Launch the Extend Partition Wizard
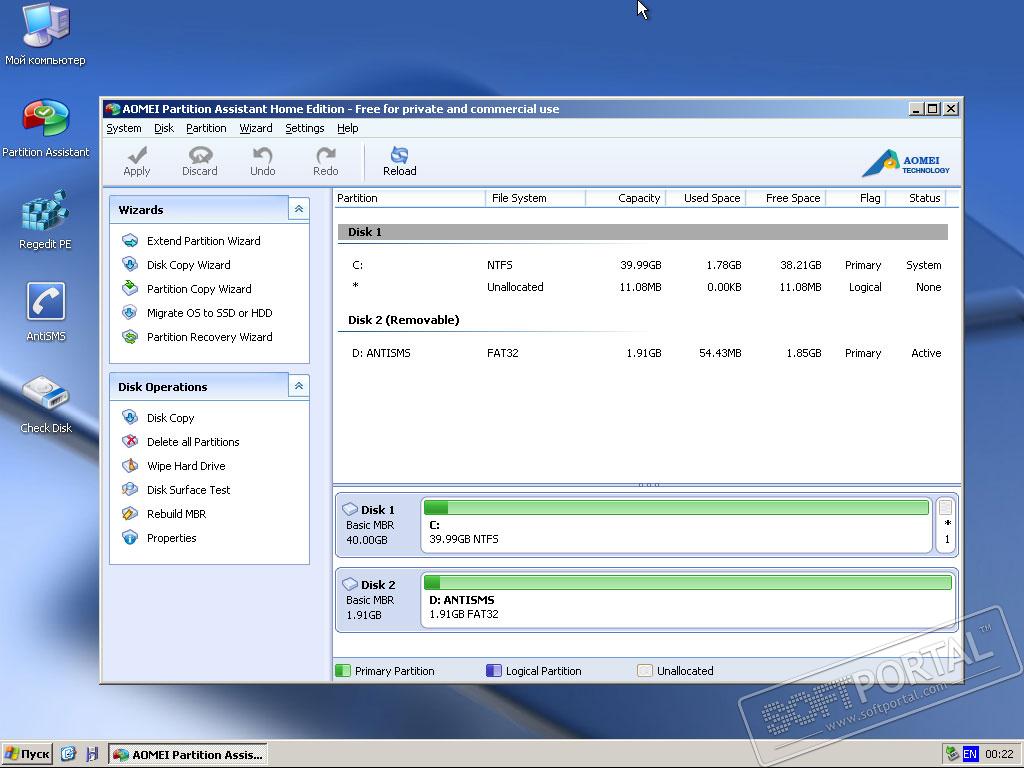 click(203, 241)
